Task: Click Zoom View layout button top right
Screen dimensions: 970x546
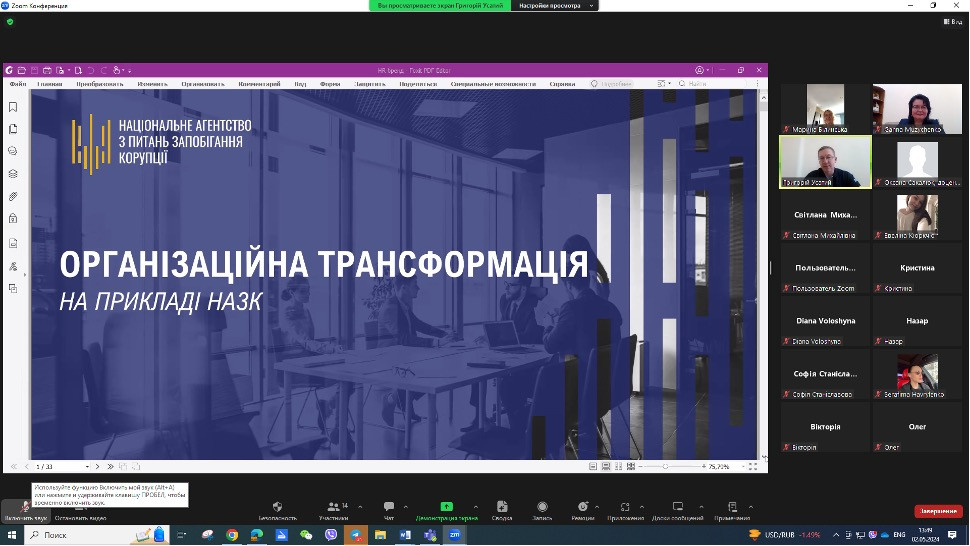Action: [x=953, y=22]
